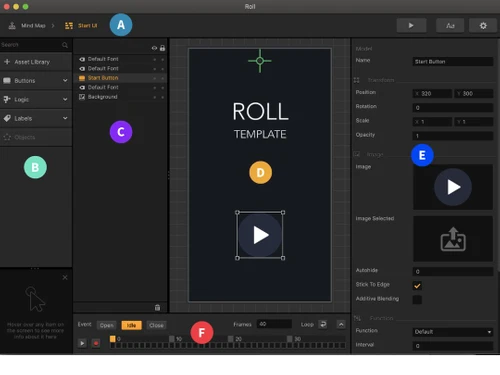This screenshot has width=500, height=375.
Task: Click the green crosshair anchor on canvas
Action: (260, 61)
